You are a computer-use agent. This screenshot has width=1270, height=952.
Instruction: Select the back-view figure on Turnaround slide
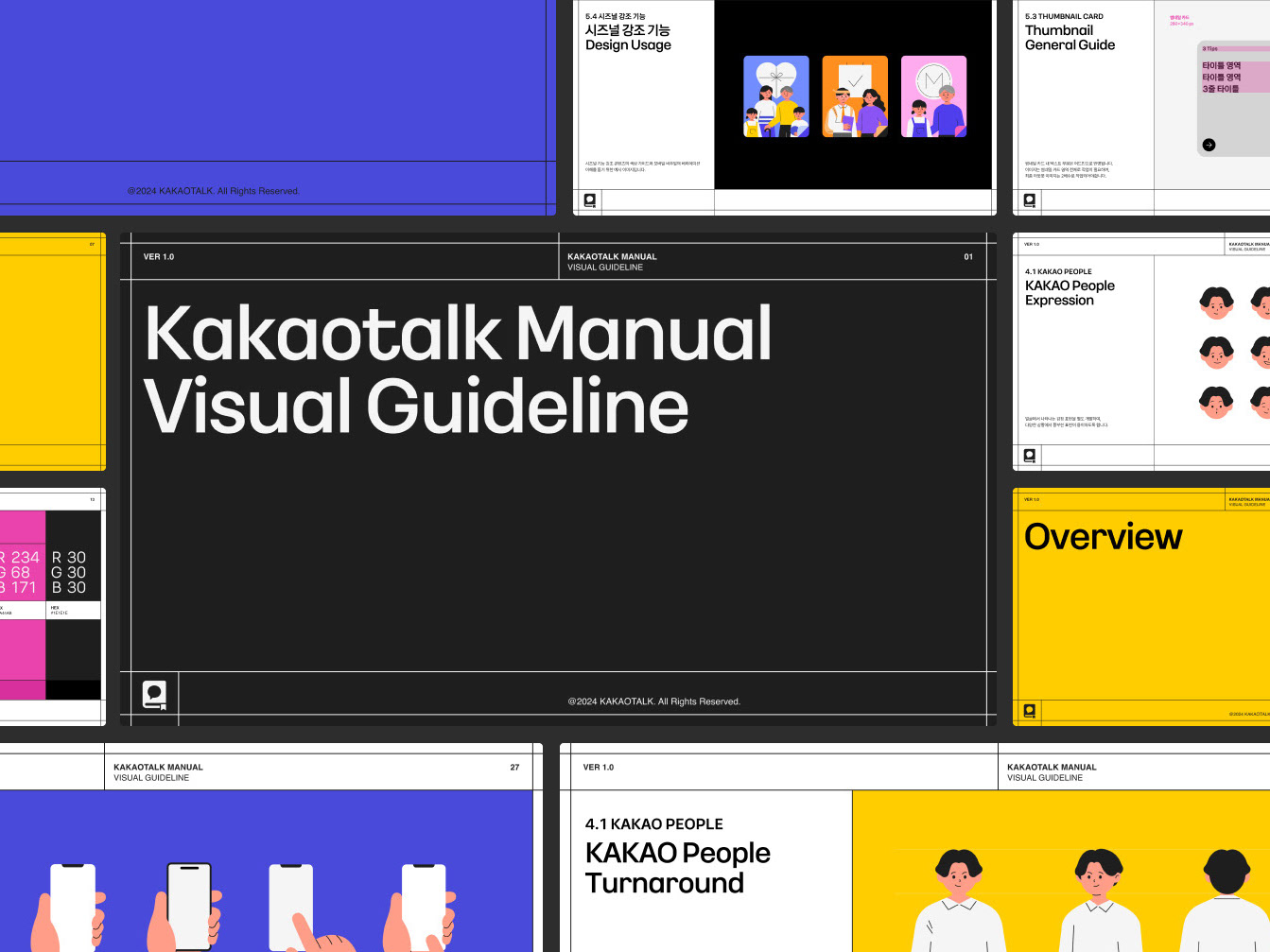pyautogui.click(x=1227, y=900)
